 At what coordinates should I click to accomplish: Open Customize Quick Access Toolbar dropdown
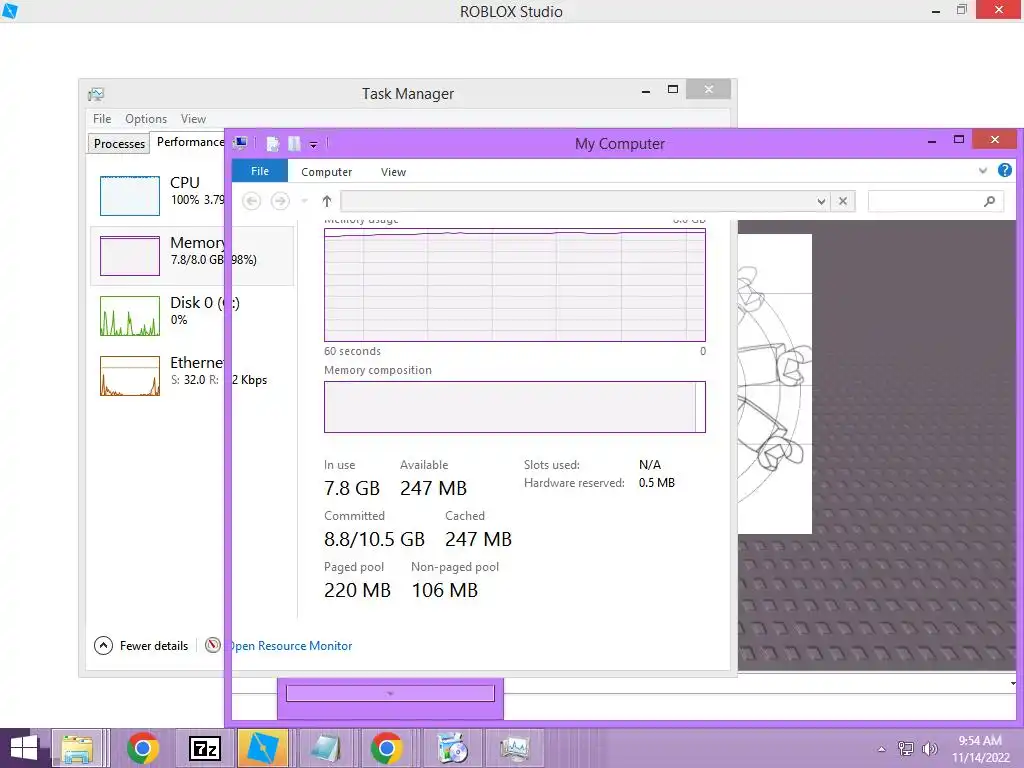313,144
